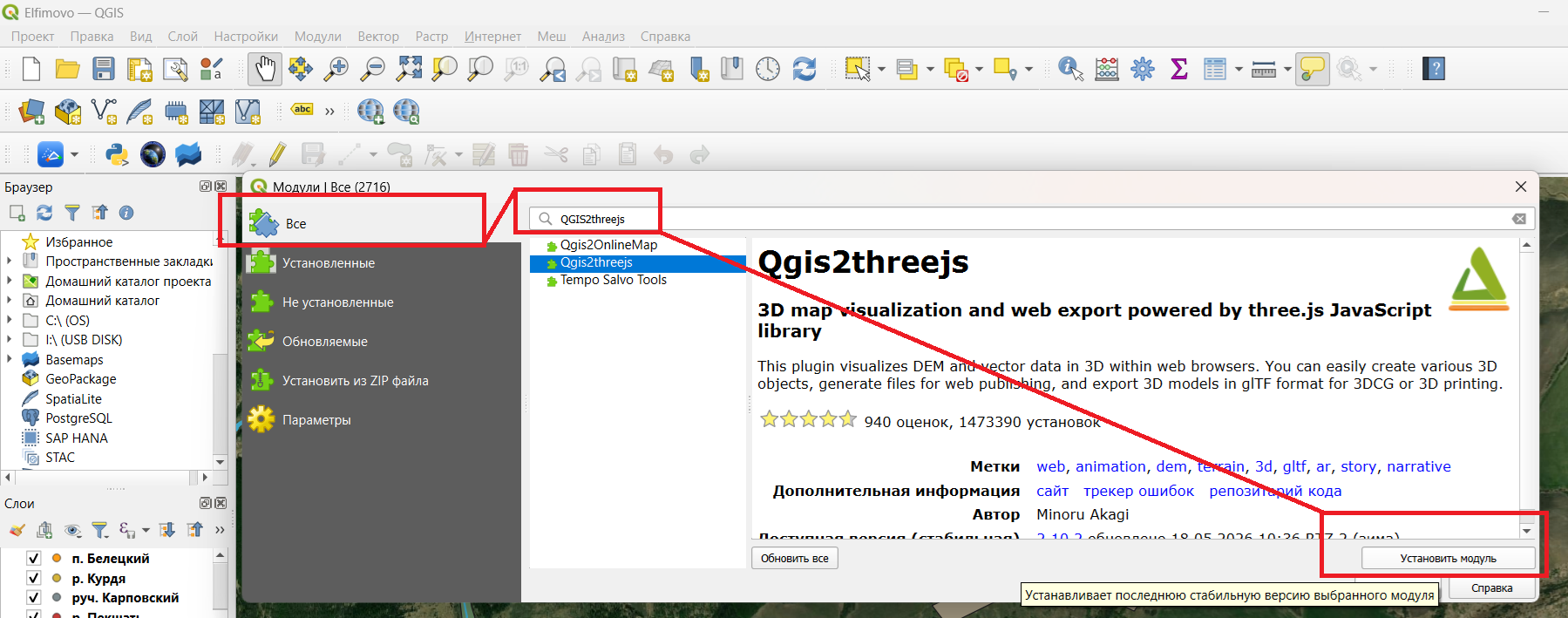The image size is (1568, 618).
Task: Toggle visibility of layer р. Курдя
Action: 34,578
